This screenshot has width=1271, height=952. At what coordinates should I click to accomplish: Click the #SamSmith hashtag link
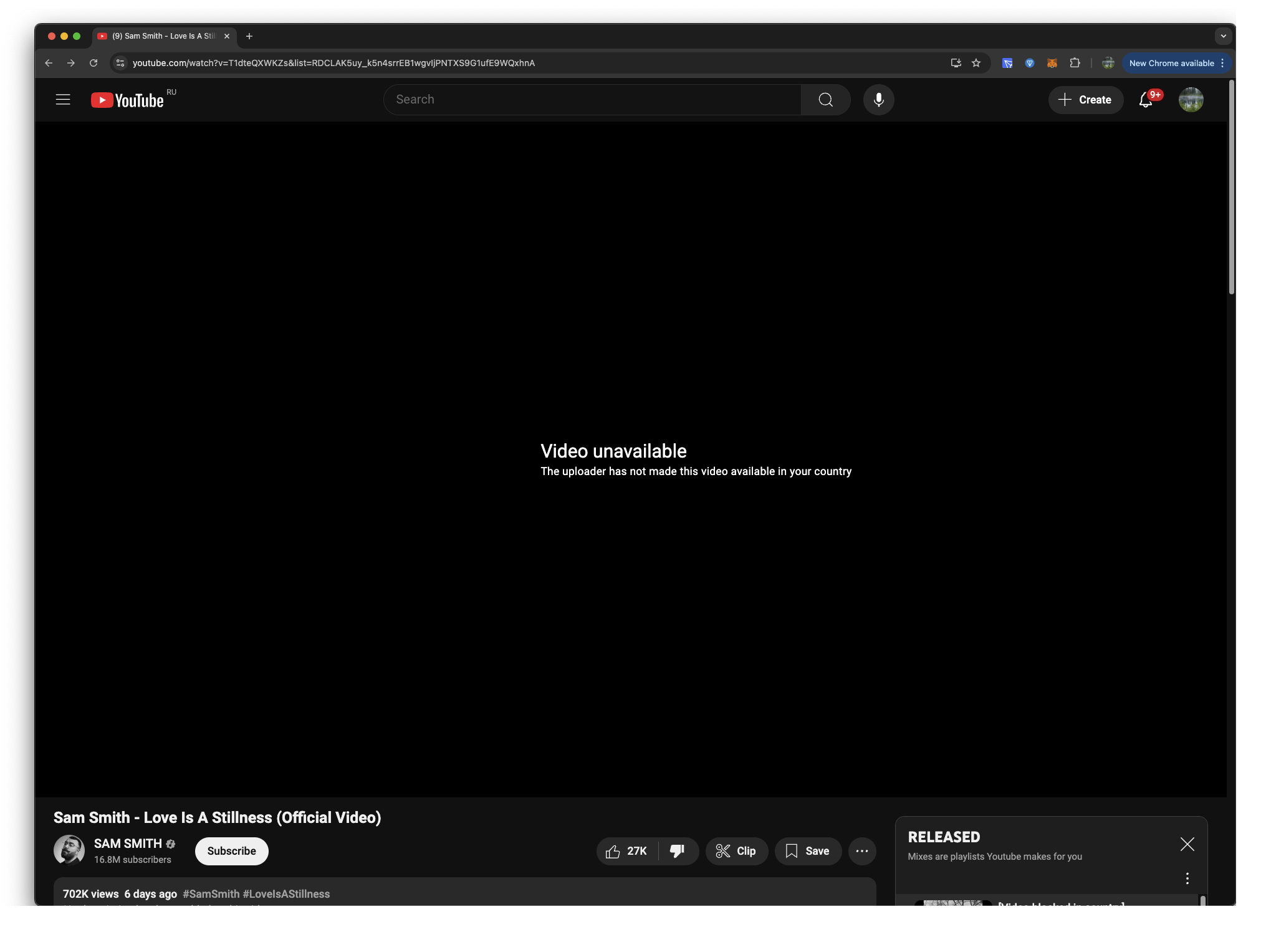211,894
